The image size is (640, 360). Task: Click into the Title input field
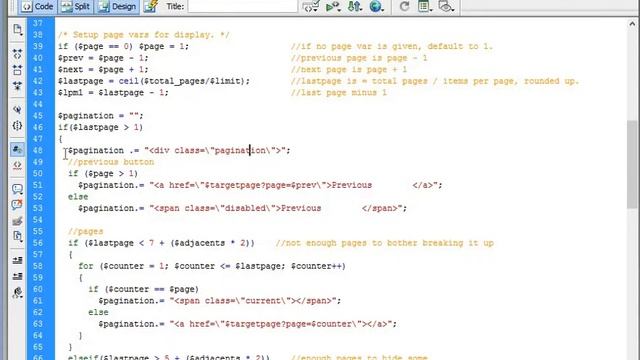(242, 7)
